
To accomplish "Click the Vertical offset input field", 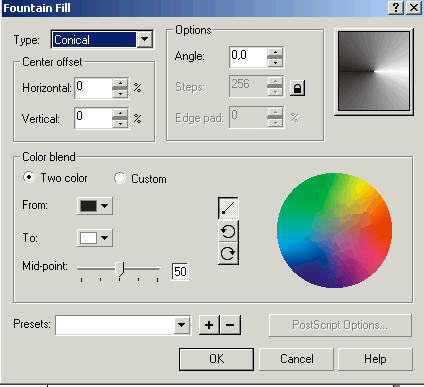I will pyautogui.click(x=93, y=118).
